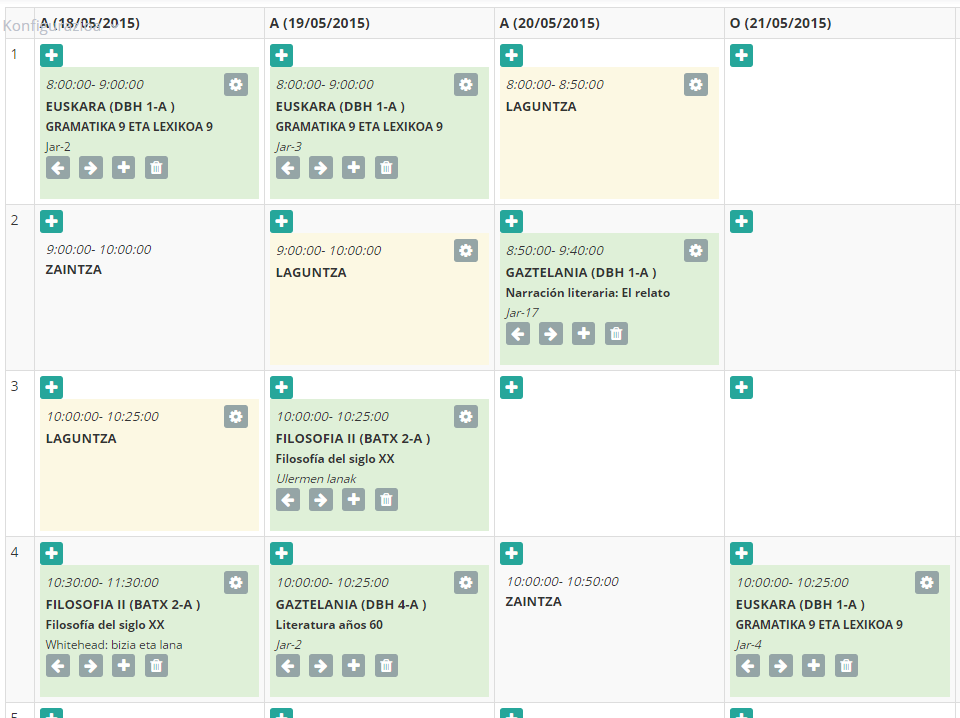The height and width of the screenshot is (718, 960).
Task: Delete the GAZTELANIA DBH 4-A Jar-2 session
Action: [386, 665]
